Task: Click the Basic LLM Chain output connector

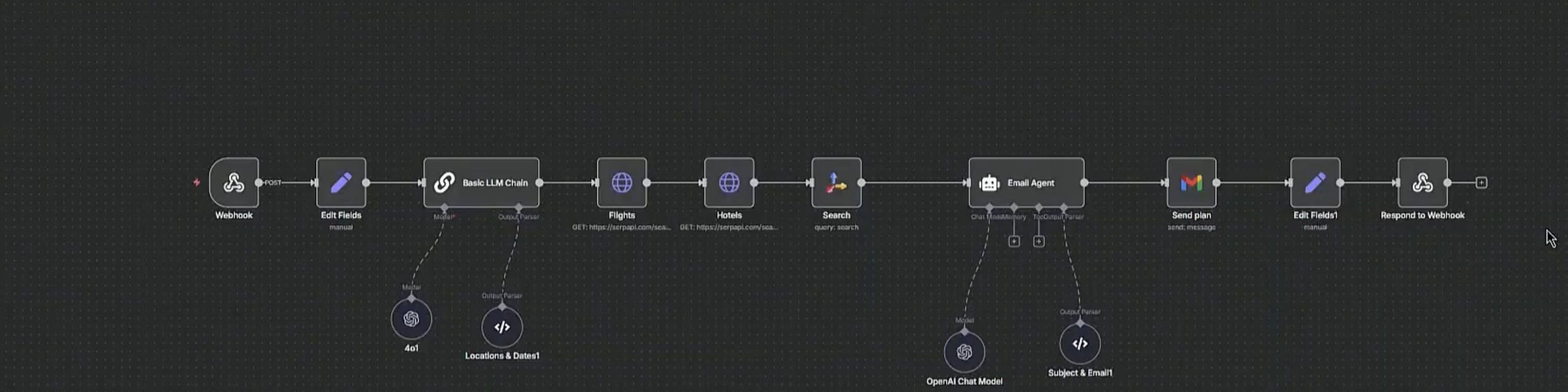Action: pos(539,183)
